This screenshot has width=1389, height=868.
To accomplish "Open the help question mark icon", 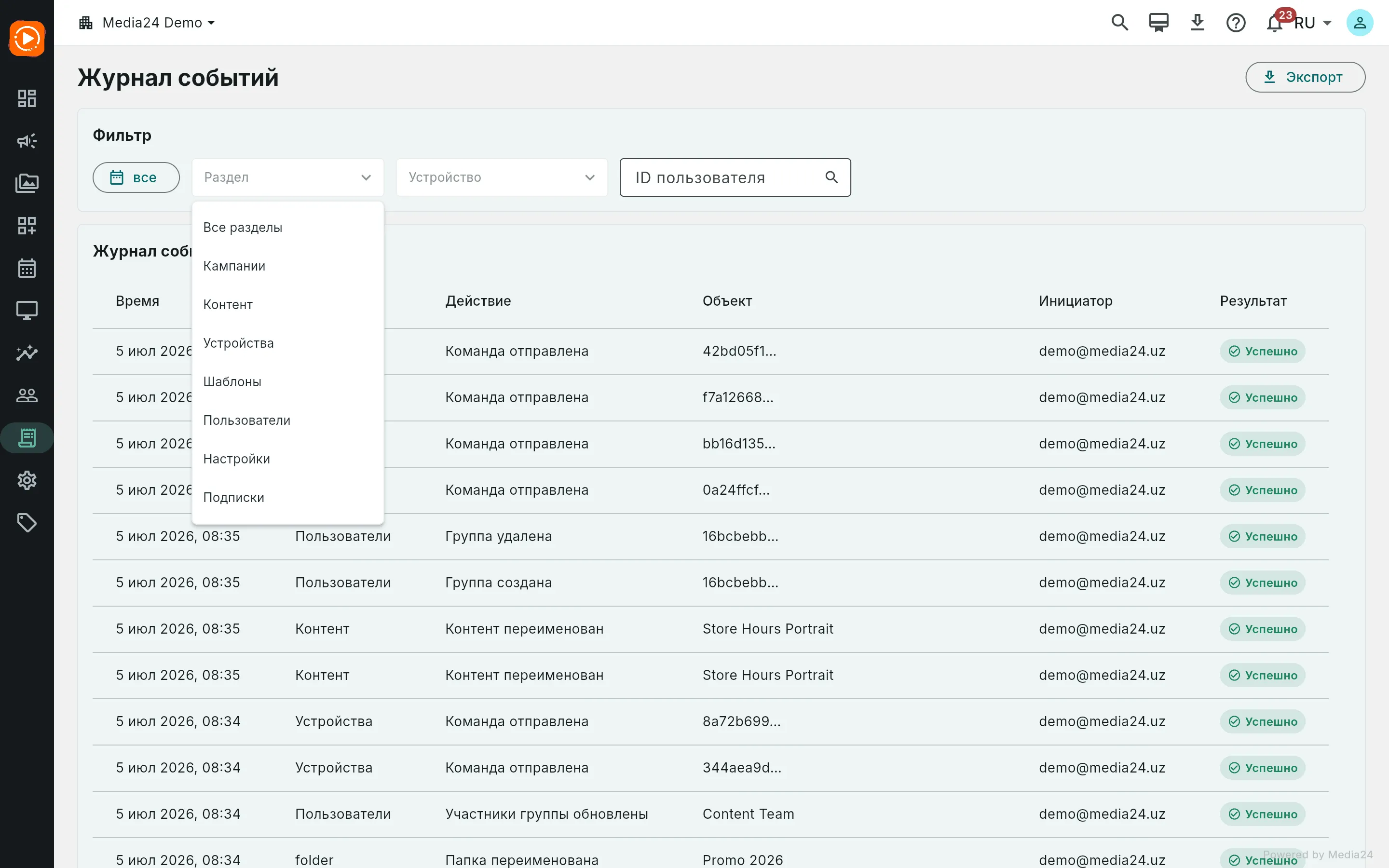I will coord(1236,23).
